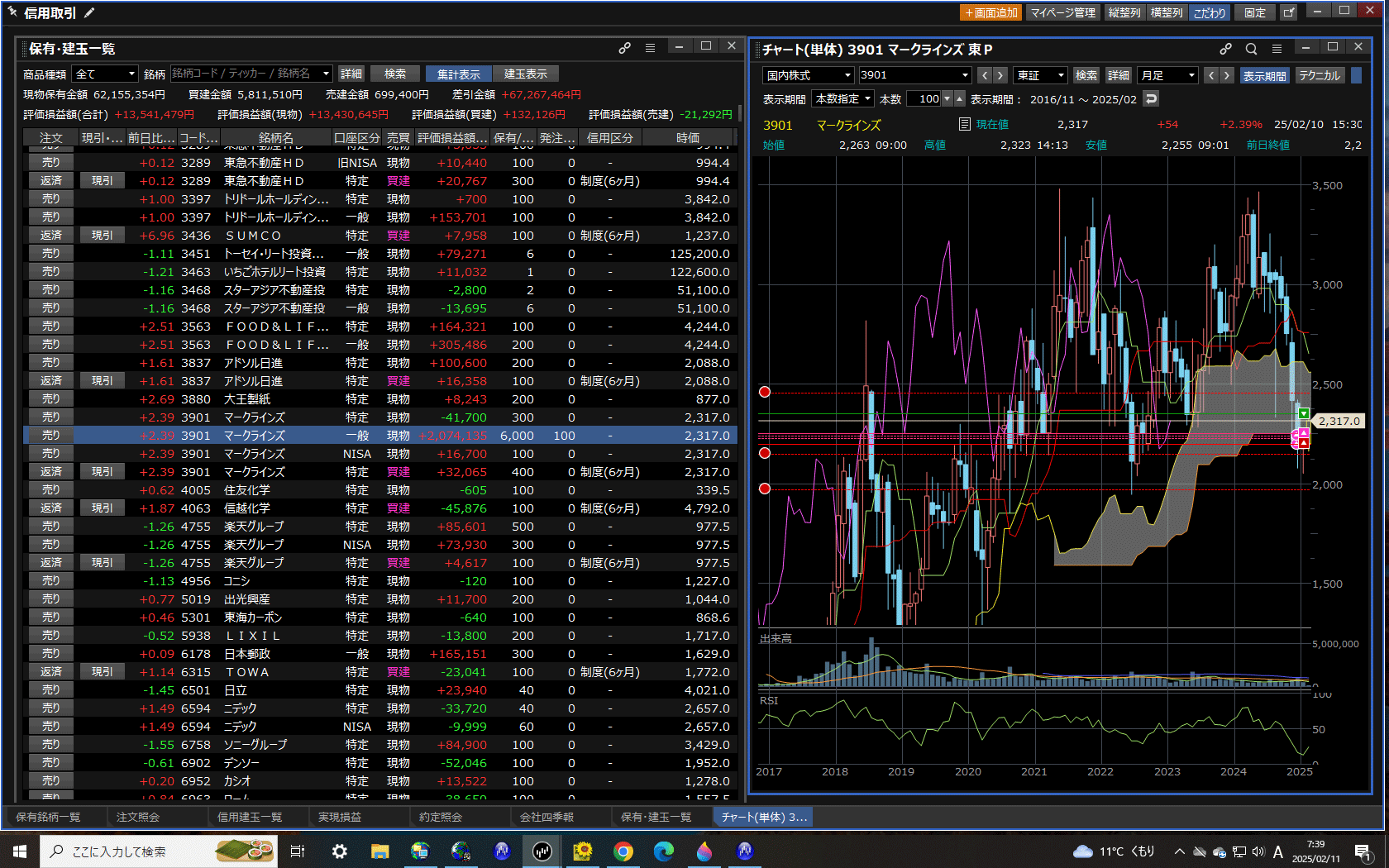1389x868 pixels.
Task: Click the Windows search box in taskbar
Action: [160, 851]
